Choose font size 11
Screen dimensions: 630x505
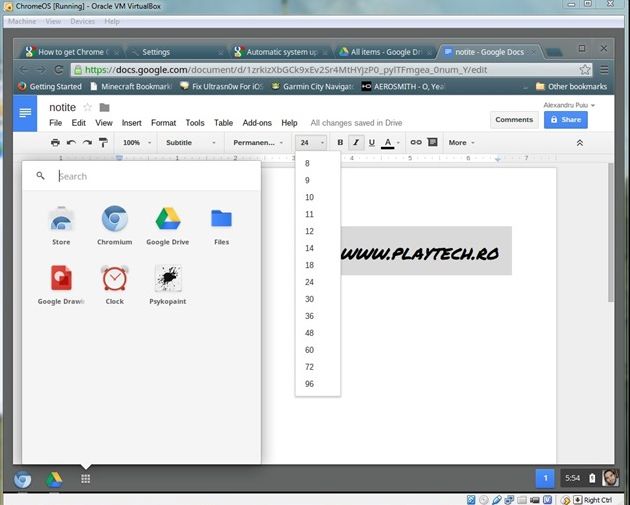(318, 214)
